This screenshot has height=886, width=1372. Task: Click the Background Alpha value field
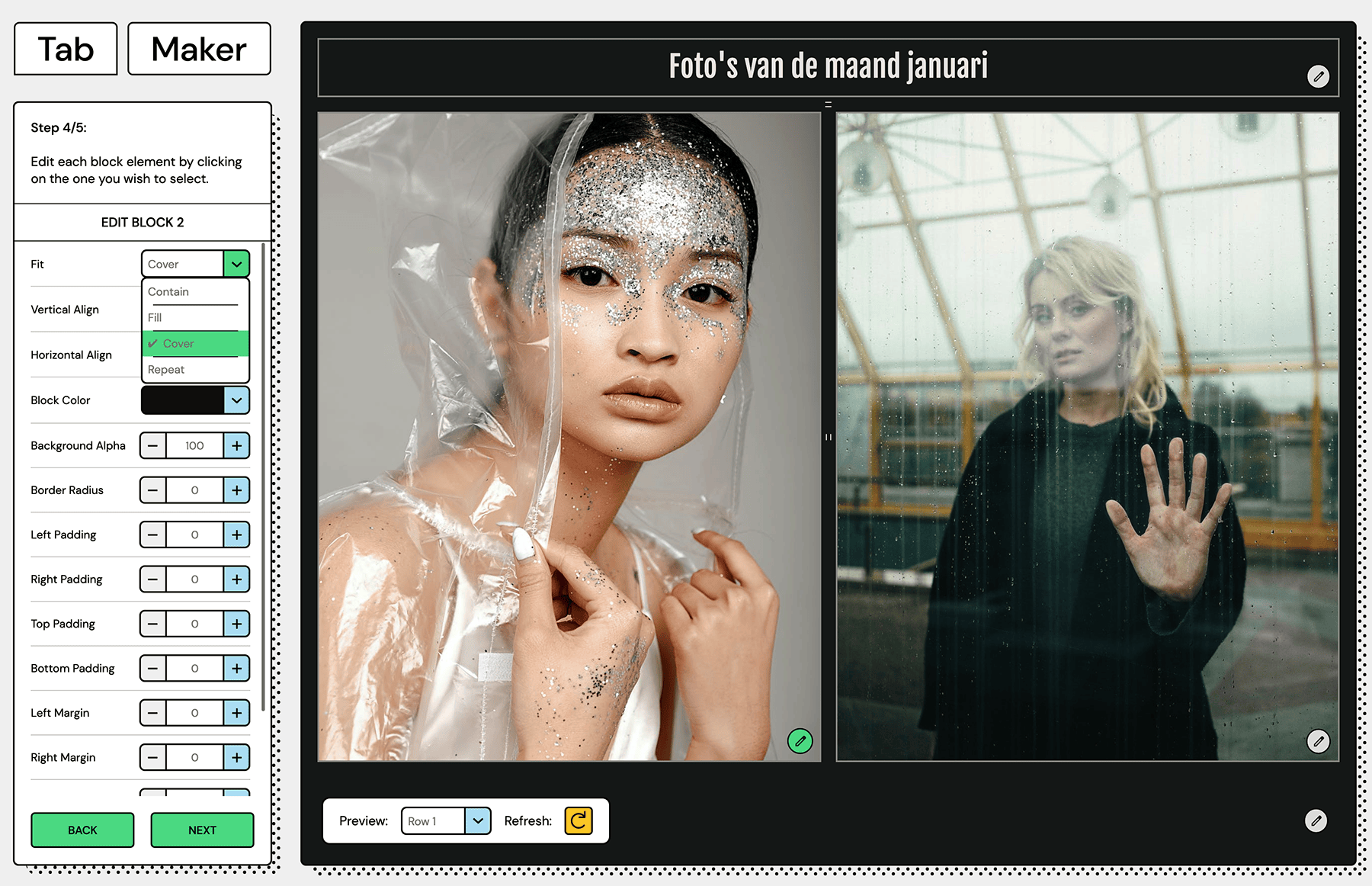click(x=194, y=445)
